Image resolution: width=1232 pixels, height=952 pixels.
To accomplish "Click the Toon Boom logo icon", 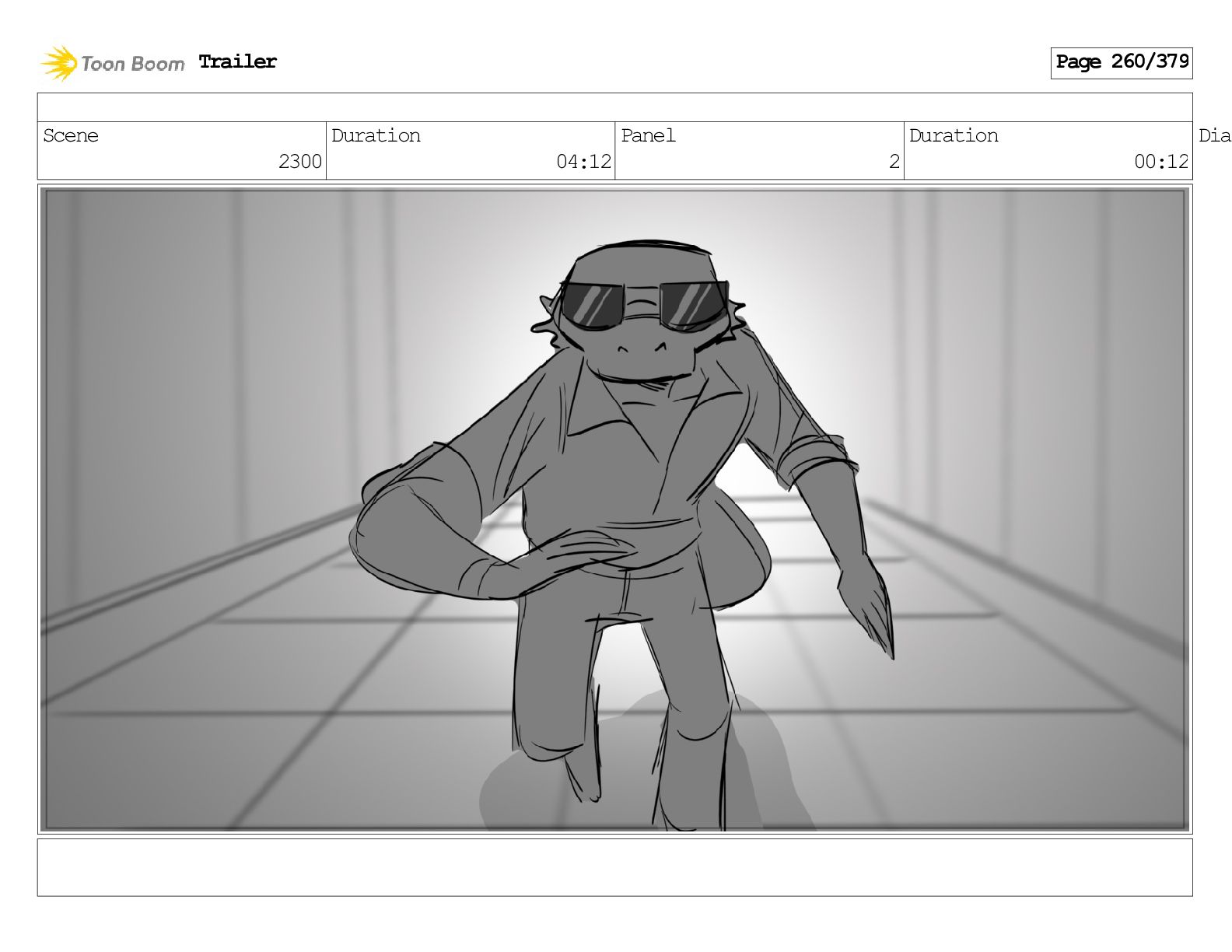I will 59,63.
